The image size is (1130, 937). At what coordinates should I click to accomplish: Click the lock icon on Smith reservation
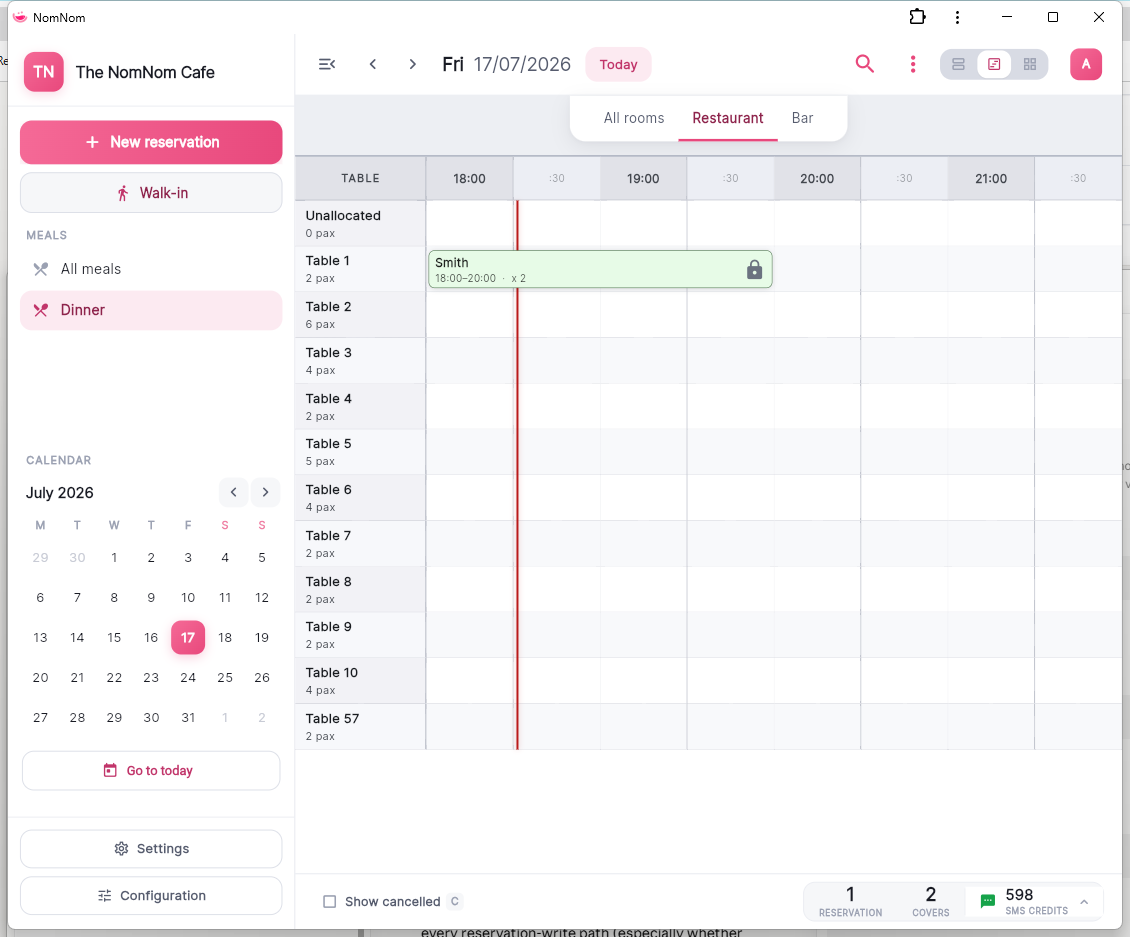point(754,270)
